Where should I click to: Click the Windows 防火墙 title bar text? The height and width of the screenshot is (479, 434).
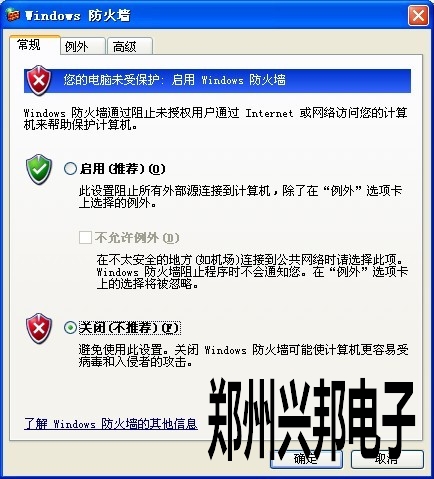click(78, 15)
